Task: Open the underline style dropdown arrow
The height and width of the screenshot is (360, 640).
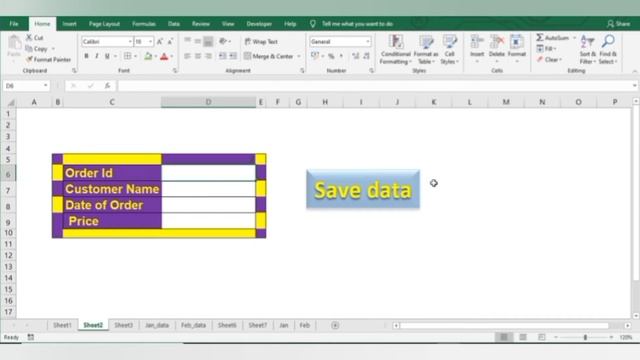Action: click(116, 56)
